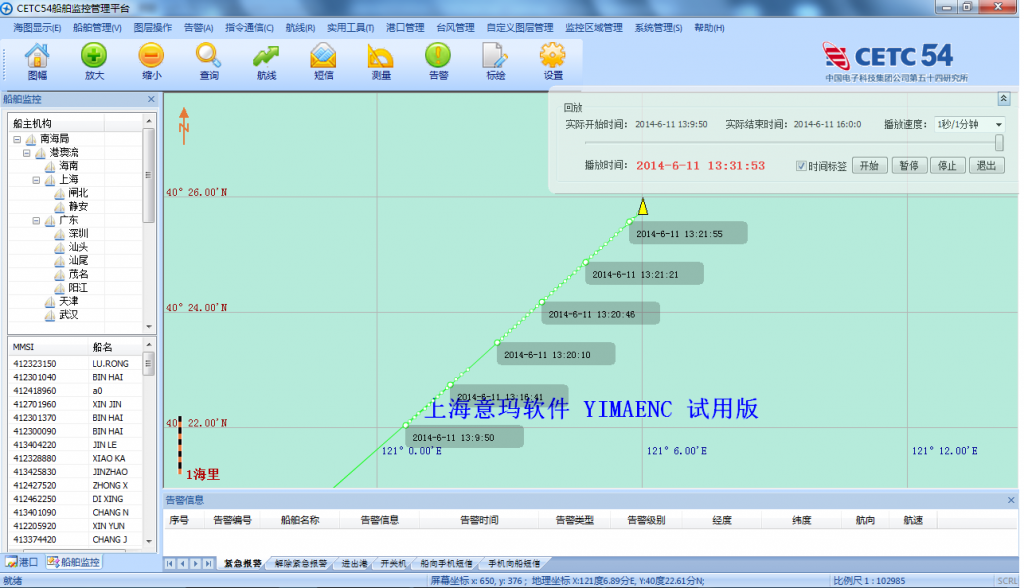Click the 退出 exit playback button

pos(986,166)
